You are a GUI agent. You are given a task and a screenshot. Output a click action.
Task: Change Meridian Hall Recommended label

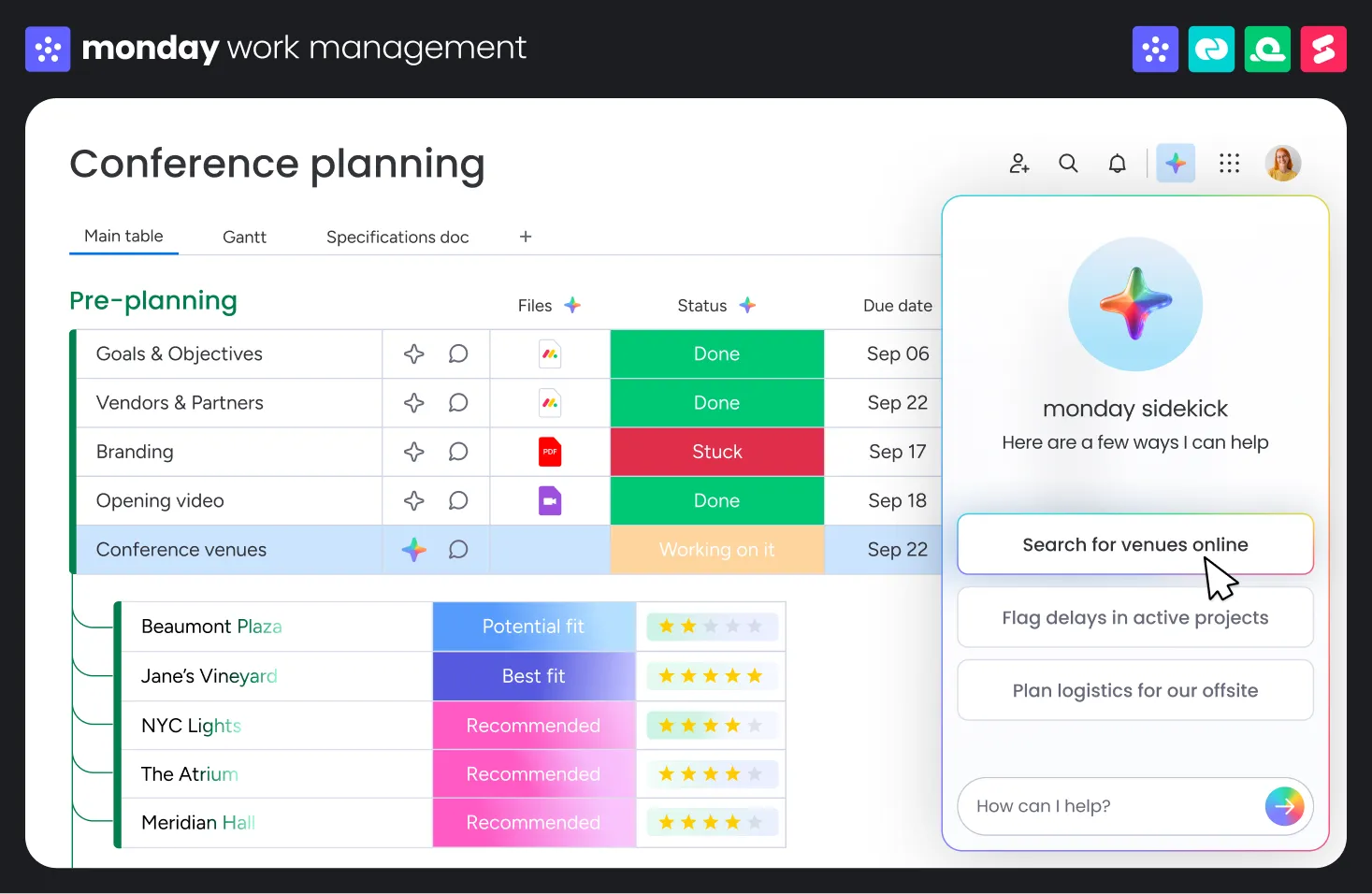click(x=534, y=823)
